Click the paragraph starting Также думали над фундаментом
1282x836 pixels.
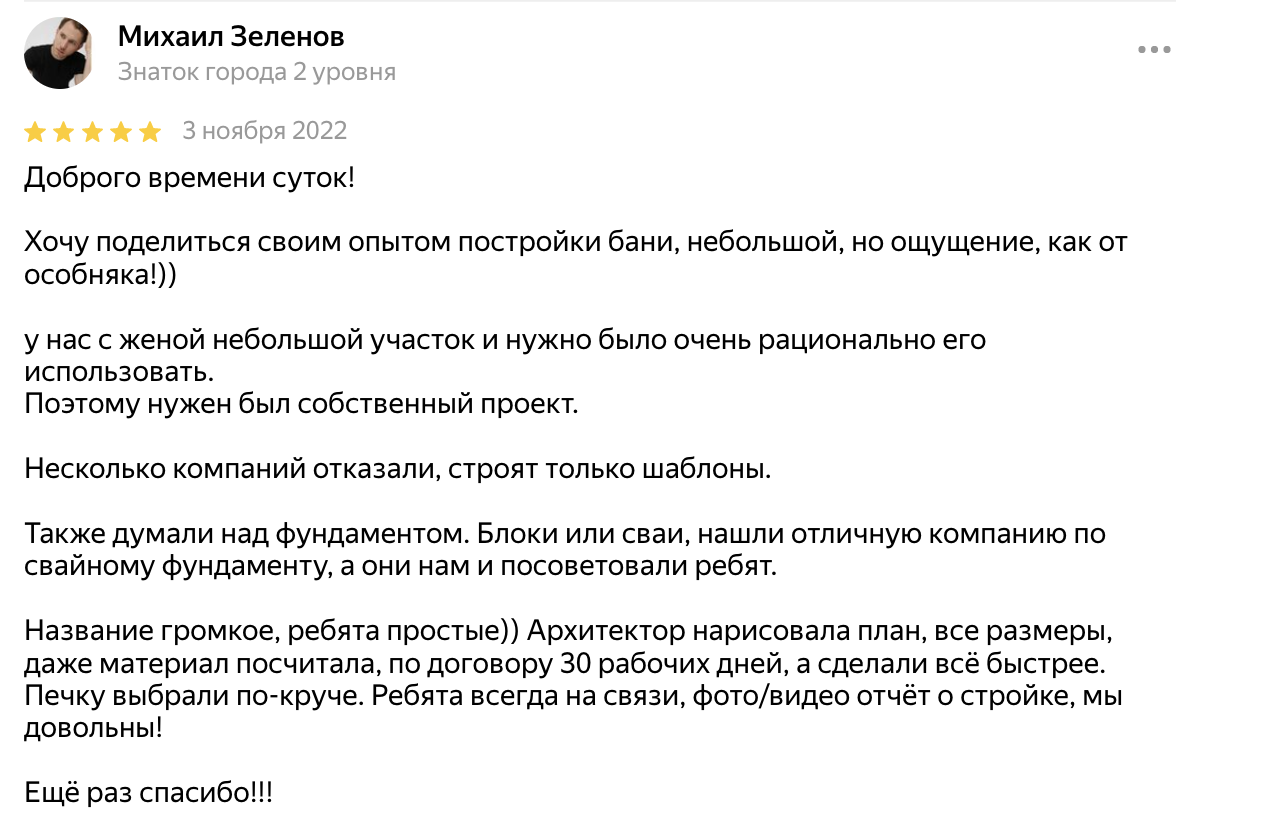click(565, 550)
